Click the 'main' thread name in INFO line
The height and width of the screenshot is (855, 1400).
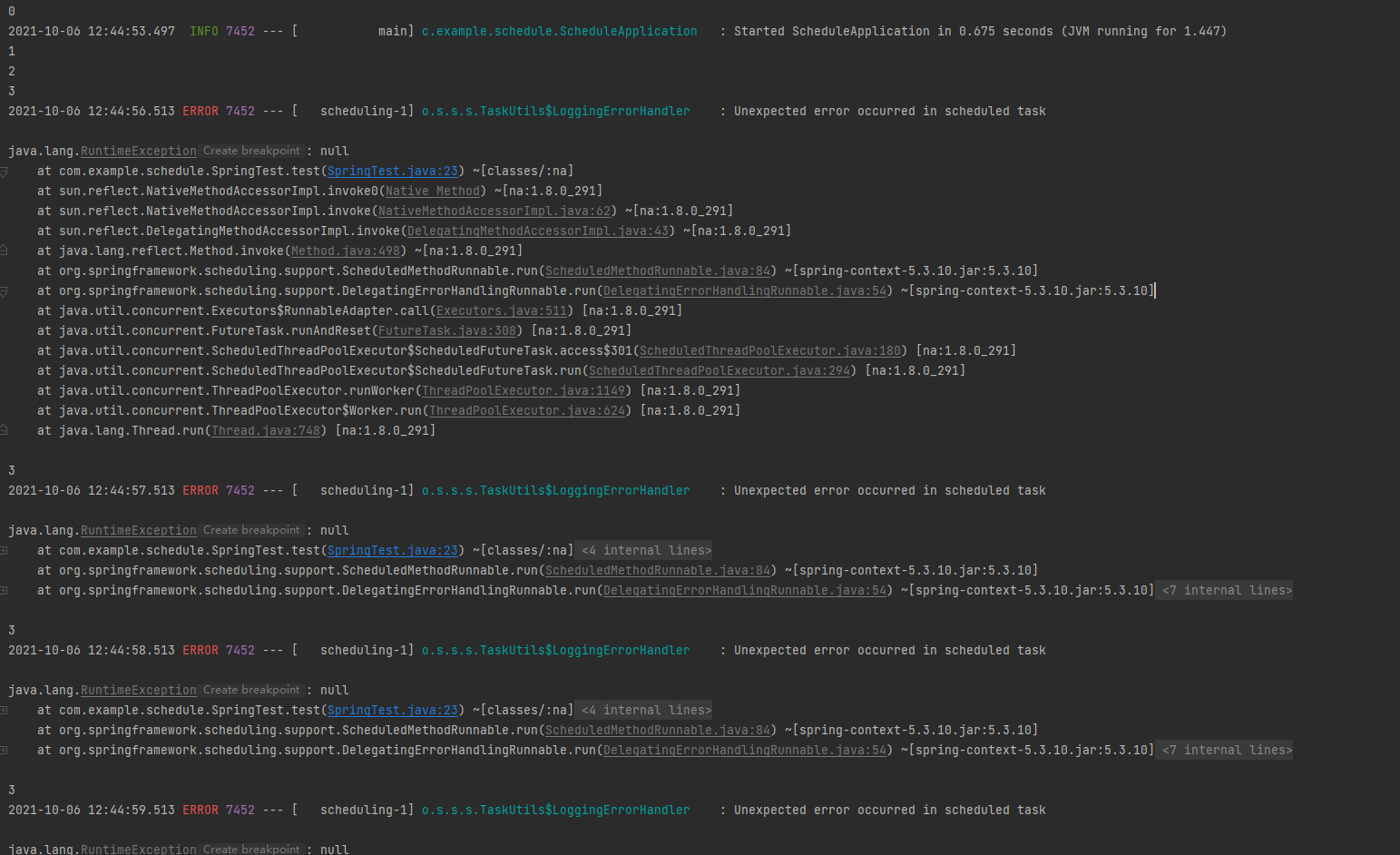point(393,31)
